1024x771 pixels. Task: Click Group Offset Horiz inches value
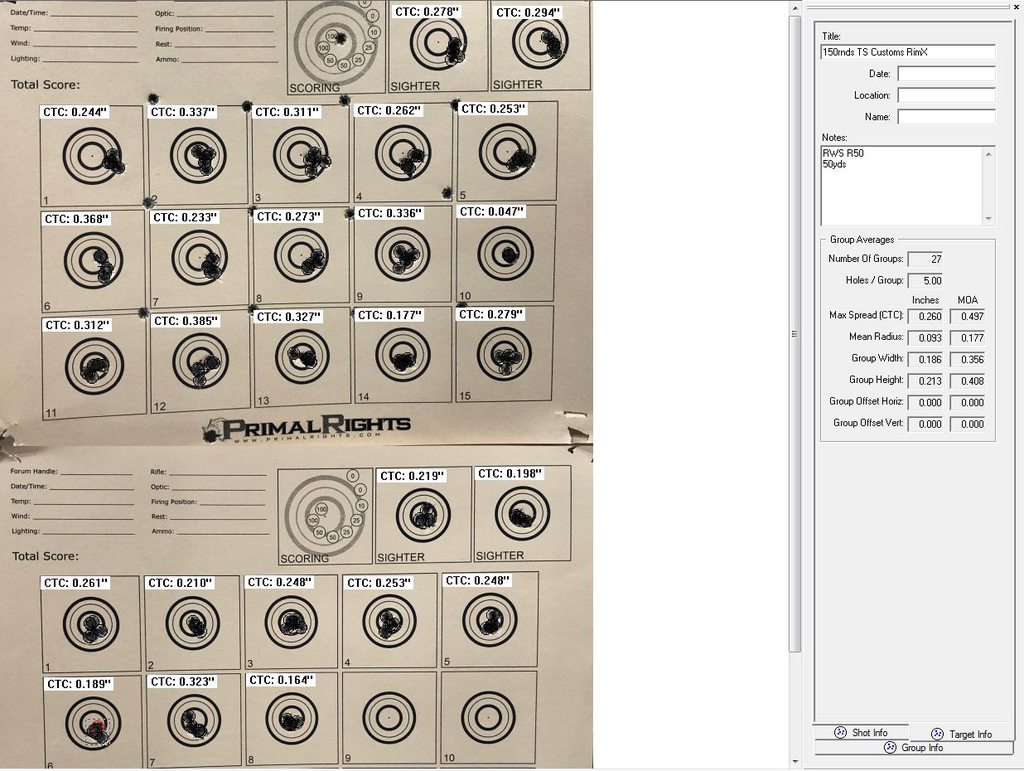point(925,403)
